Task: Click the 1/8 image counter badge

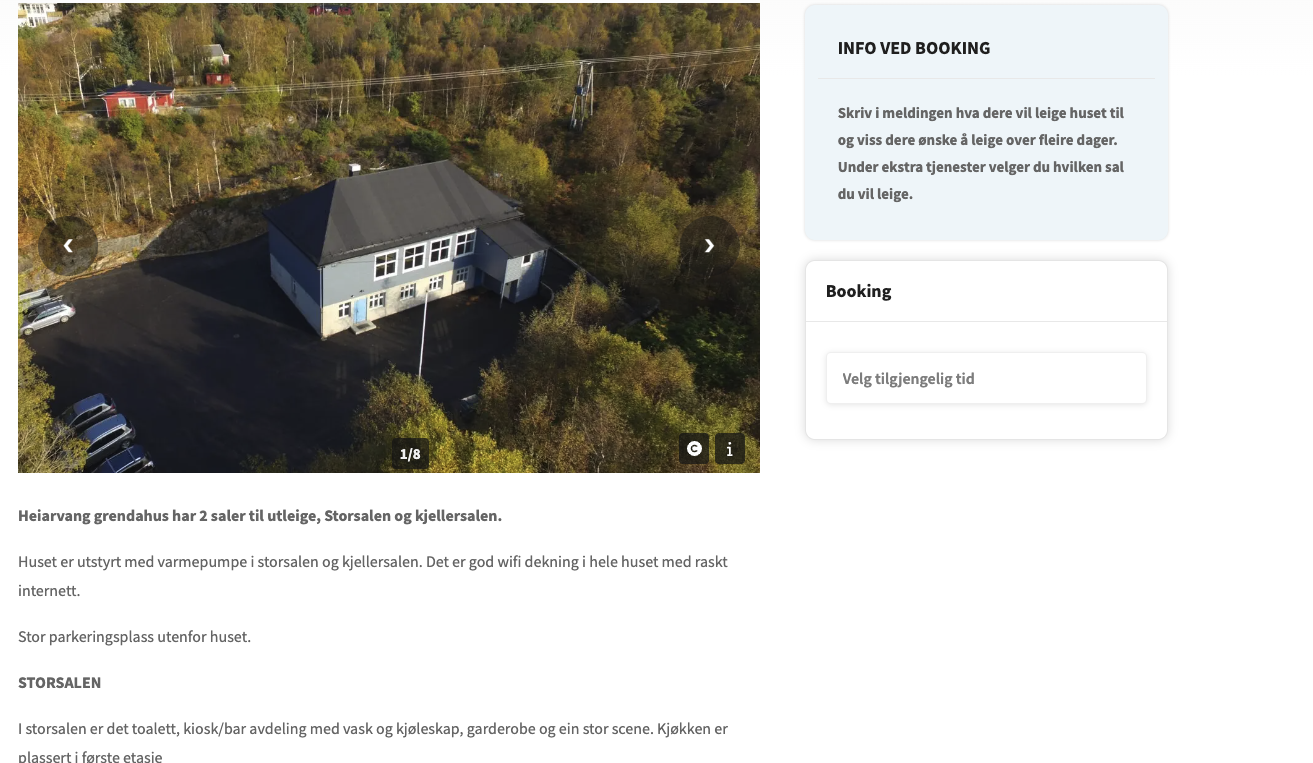Action: pyautogui.click(x=410, y=454)
